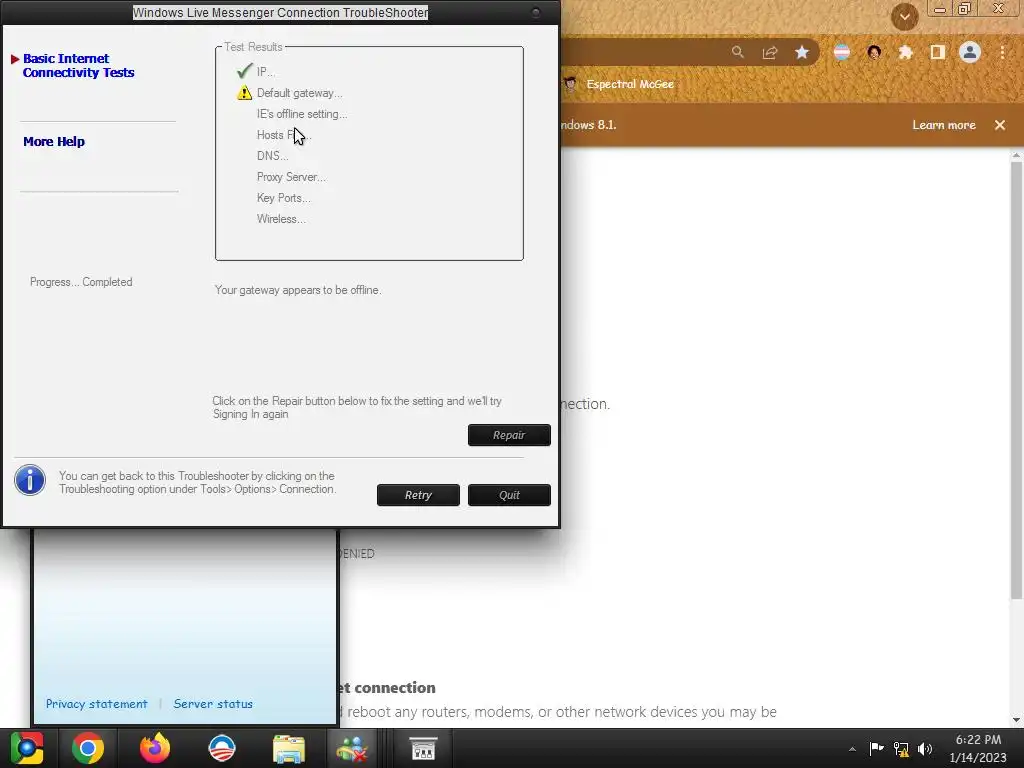Bookmark this page with the star icon
The height and width of the screenshot is (768, 1024).
click(802, 52)
